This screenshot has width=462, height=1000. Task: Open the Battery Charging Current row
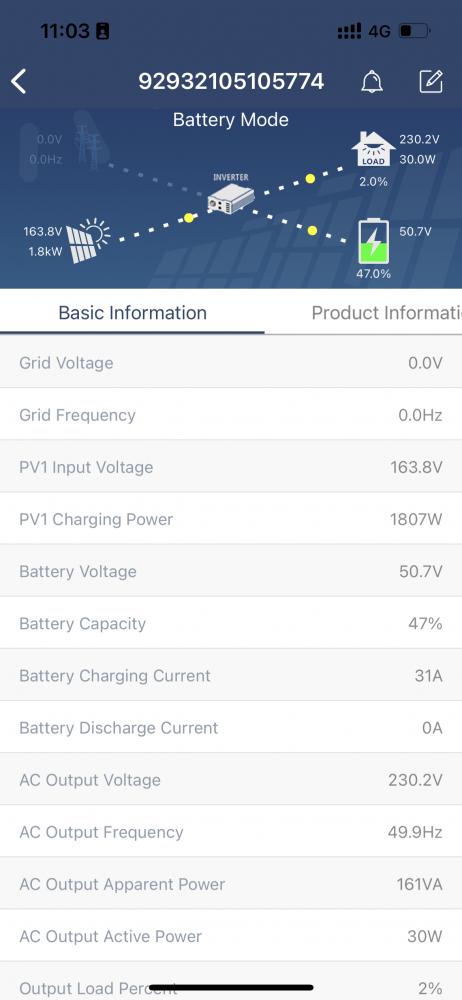(231, 675)
